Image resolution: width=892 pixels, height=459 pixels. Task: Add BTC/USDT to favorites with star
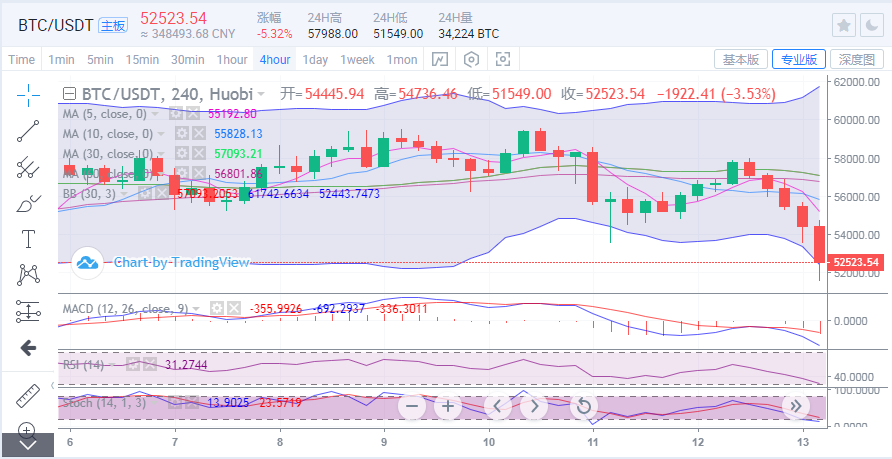pos(844,25)
